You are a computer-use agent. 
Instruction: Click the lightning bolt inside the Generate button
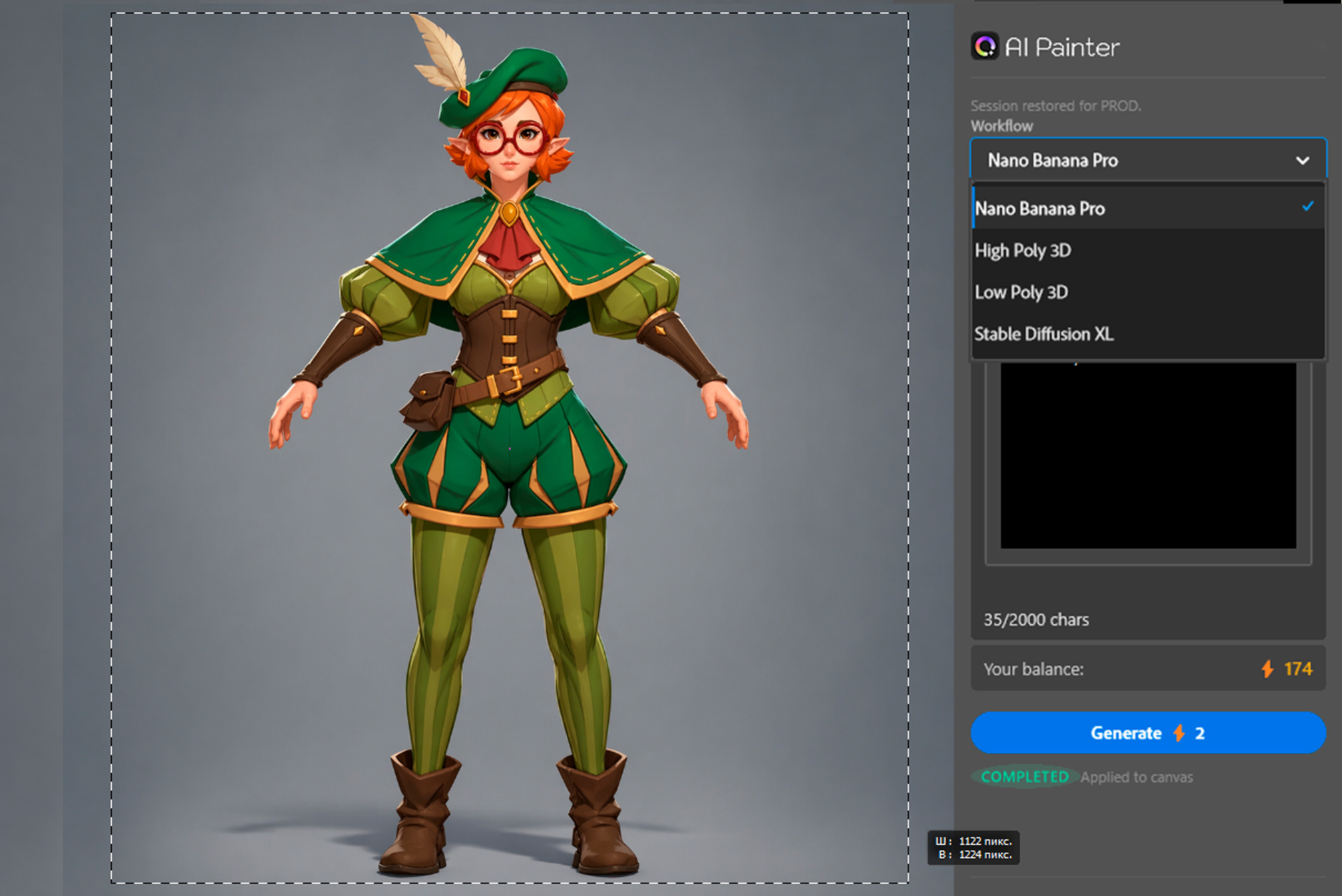(x=1178, y=732)
